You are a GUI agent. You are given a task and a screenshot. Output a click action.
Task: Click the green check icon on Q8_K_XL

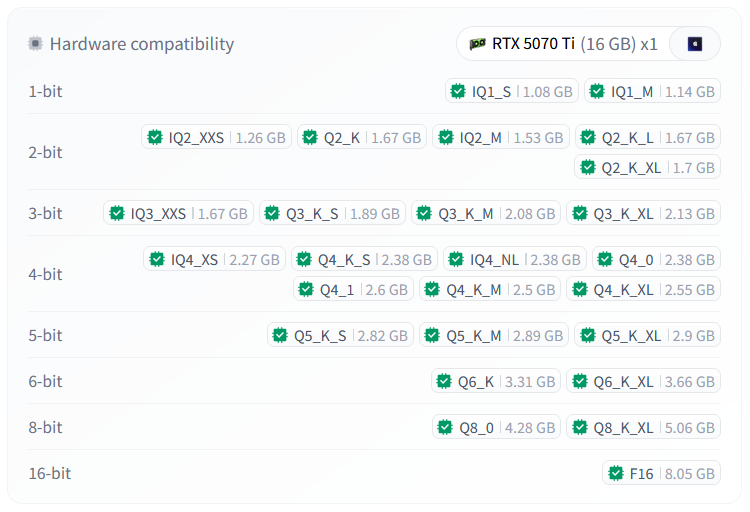[x=580, y=427]
